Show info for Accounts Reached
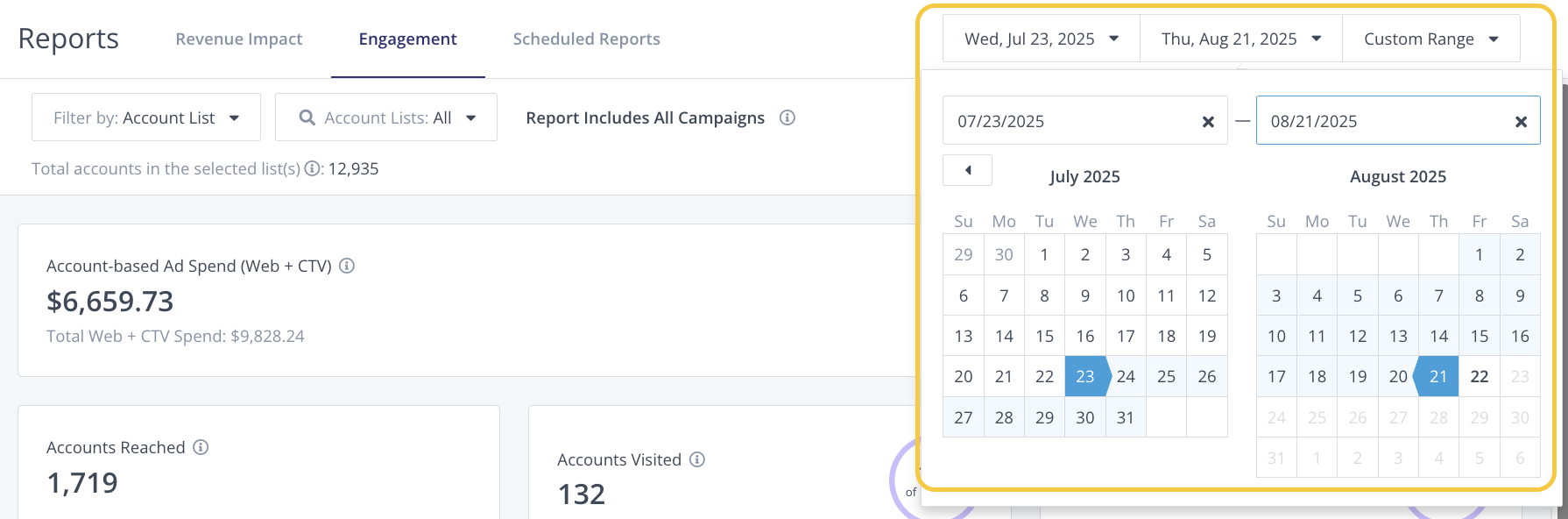This screenshot has height=519, width=1568. point(201,447)
